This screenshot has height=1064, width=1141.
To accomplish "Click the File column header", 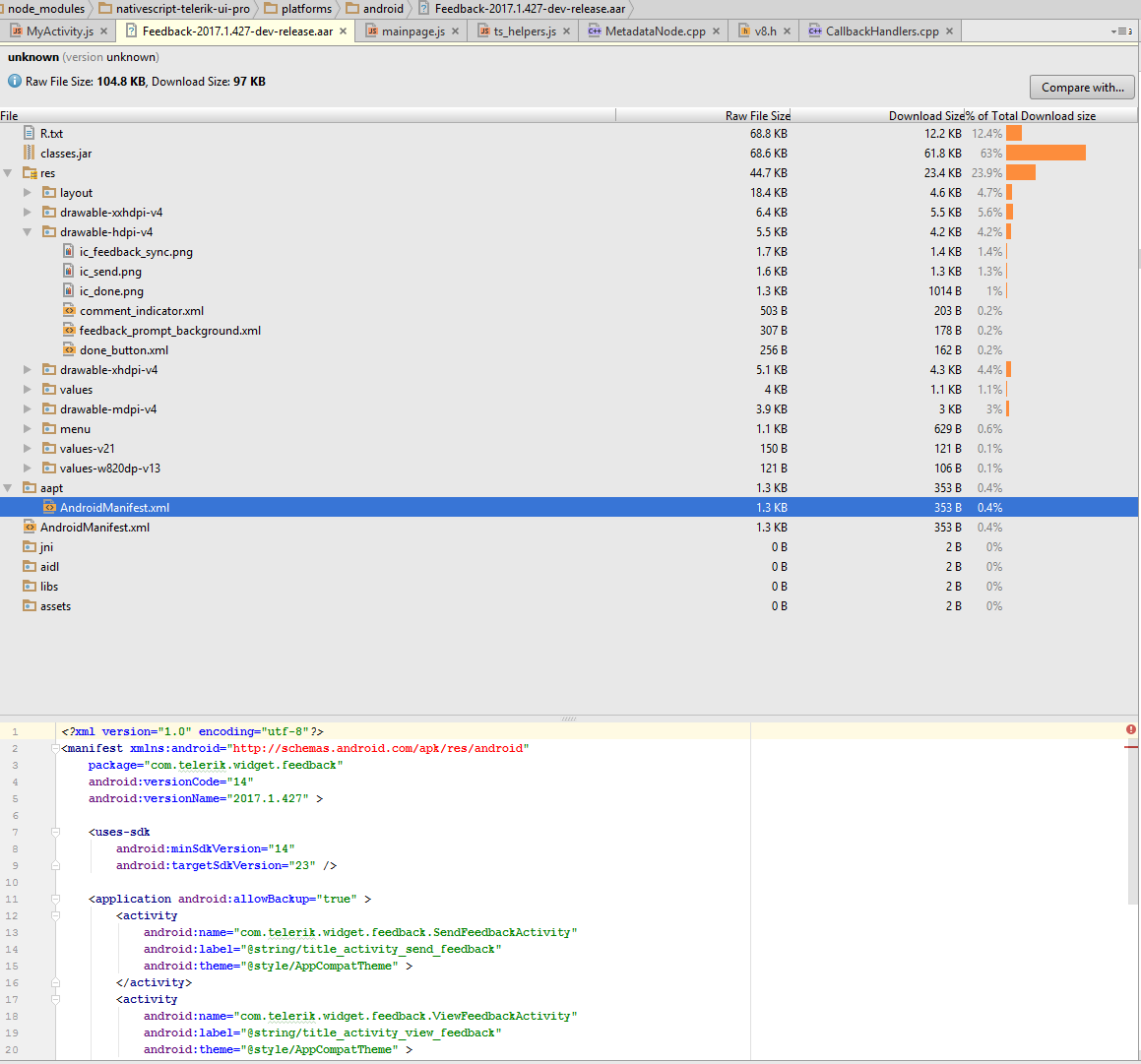I will (308, 115).
